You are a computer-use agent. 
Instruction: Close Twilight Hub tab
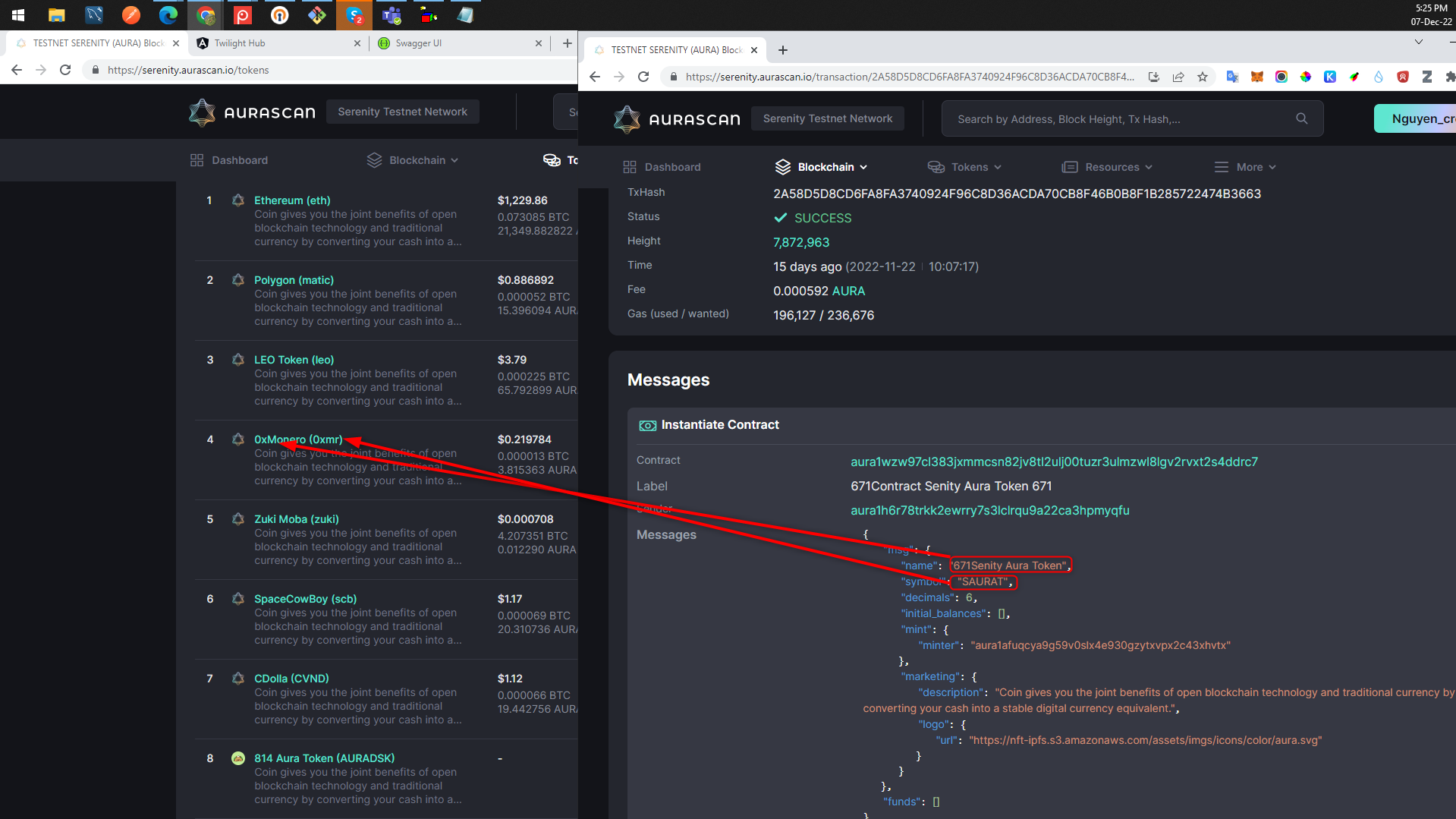pos(357,43)
